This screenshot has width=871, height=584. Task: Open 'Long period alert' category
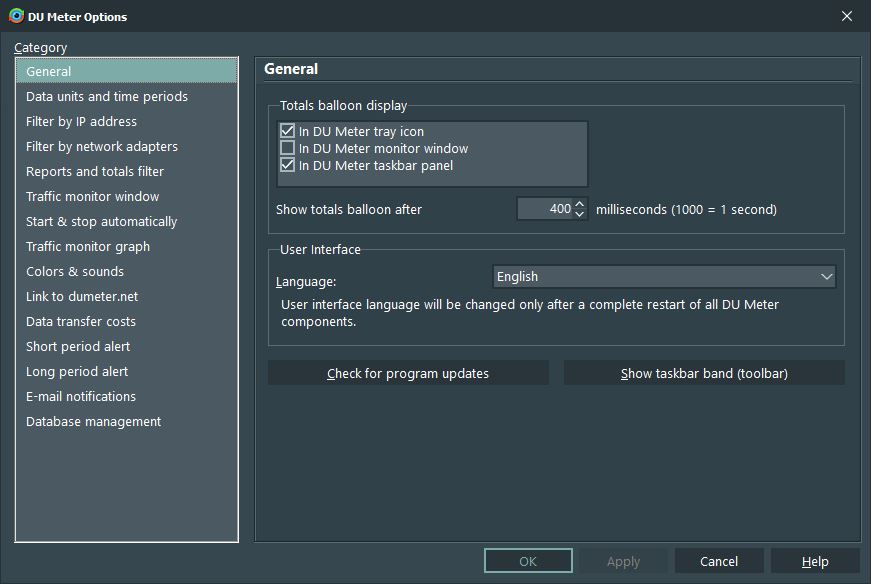tap(127, 372)
